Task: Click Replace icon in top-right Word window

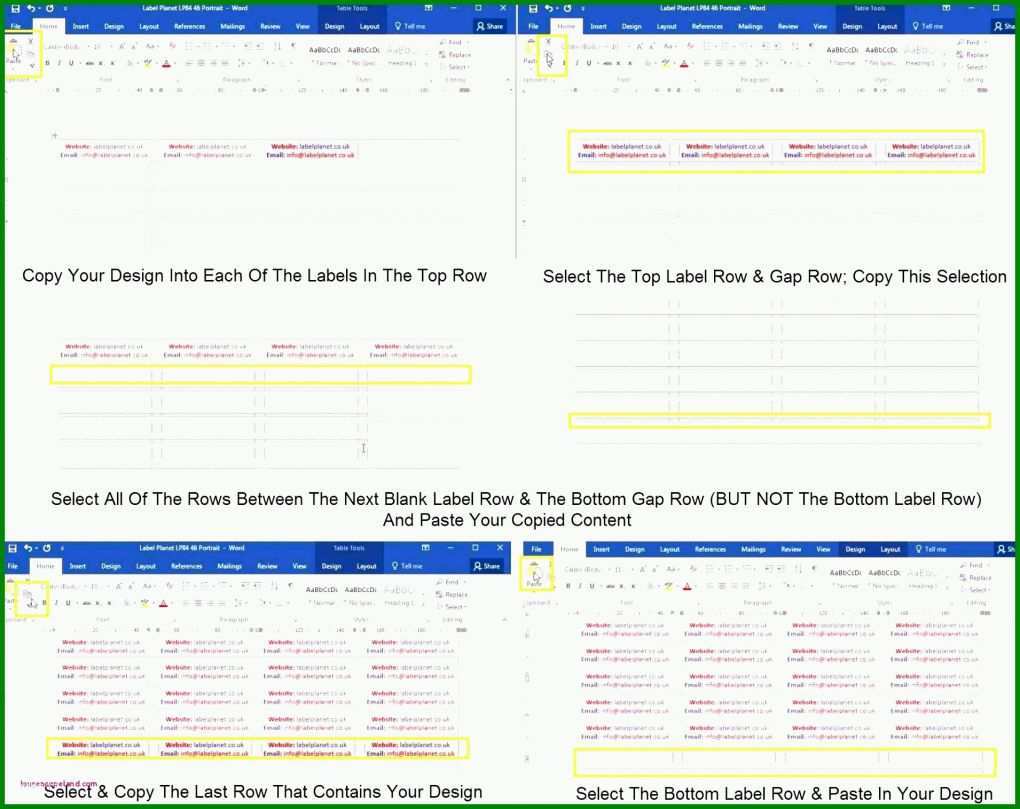Action: pyautogui.click(x=961, y=55)
